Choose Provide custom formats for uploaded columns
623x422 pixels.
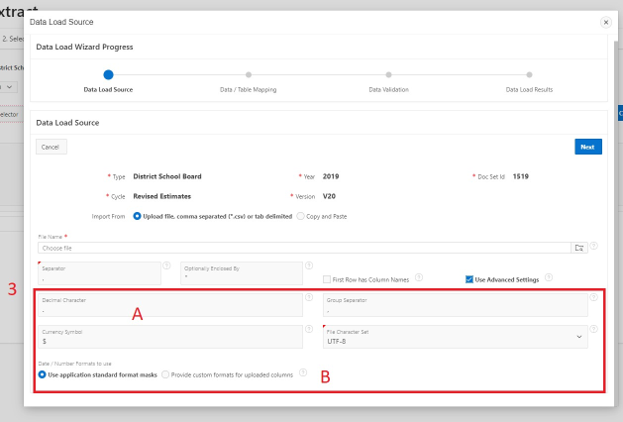pyautogui.click(x=166, y=374)
